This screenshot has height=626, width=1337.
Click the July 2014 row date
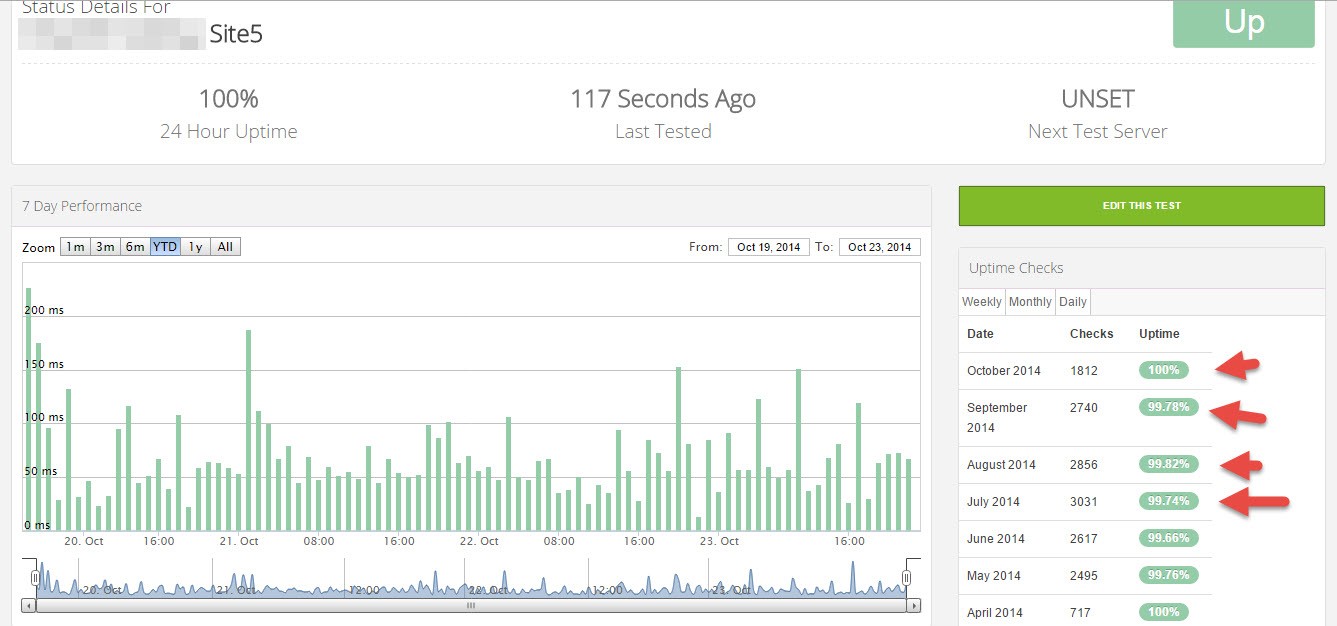pyautogui.click(x=993, y=502)
